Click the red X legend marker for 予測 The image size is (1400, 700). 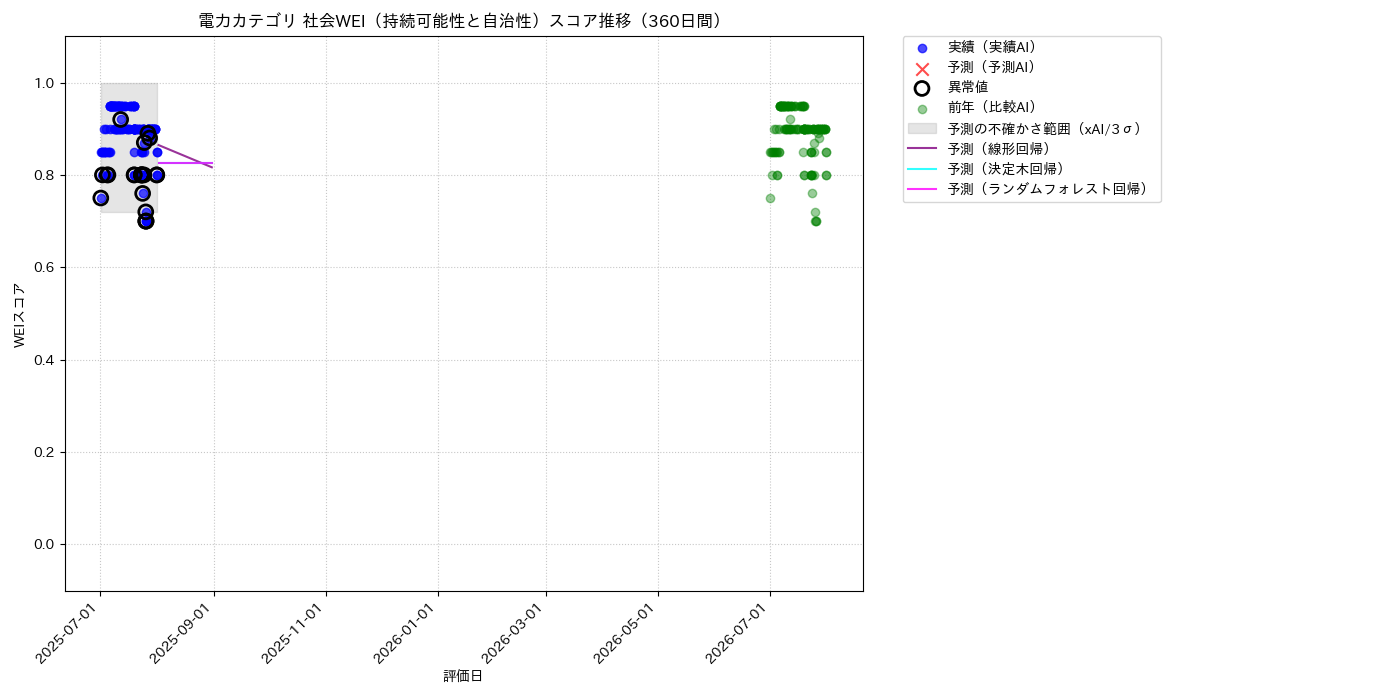tap(922, 68)
